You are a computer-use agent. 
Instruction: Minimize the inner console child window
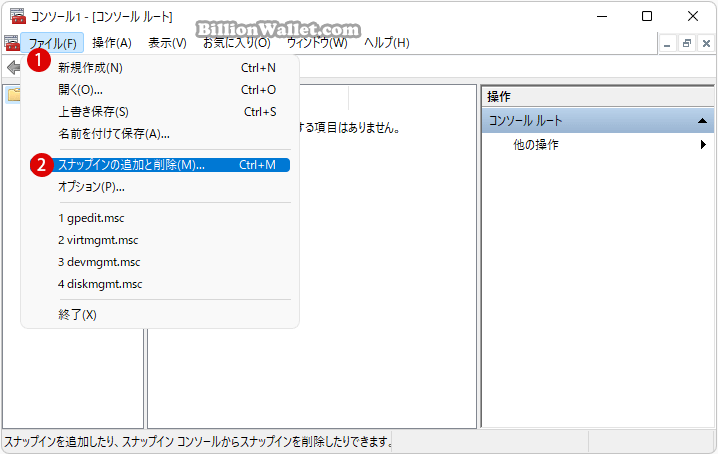pyautogui.click(x=667, y=44)
